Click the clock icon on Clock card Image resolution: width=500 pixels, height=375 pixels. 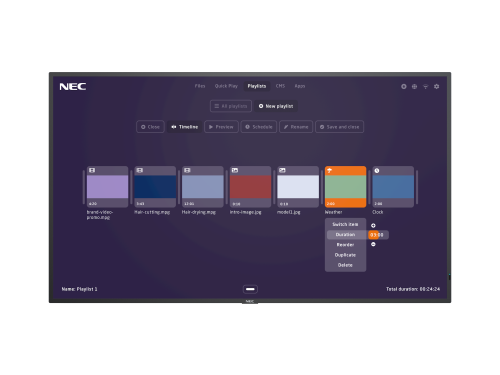(x=377, y=170)
